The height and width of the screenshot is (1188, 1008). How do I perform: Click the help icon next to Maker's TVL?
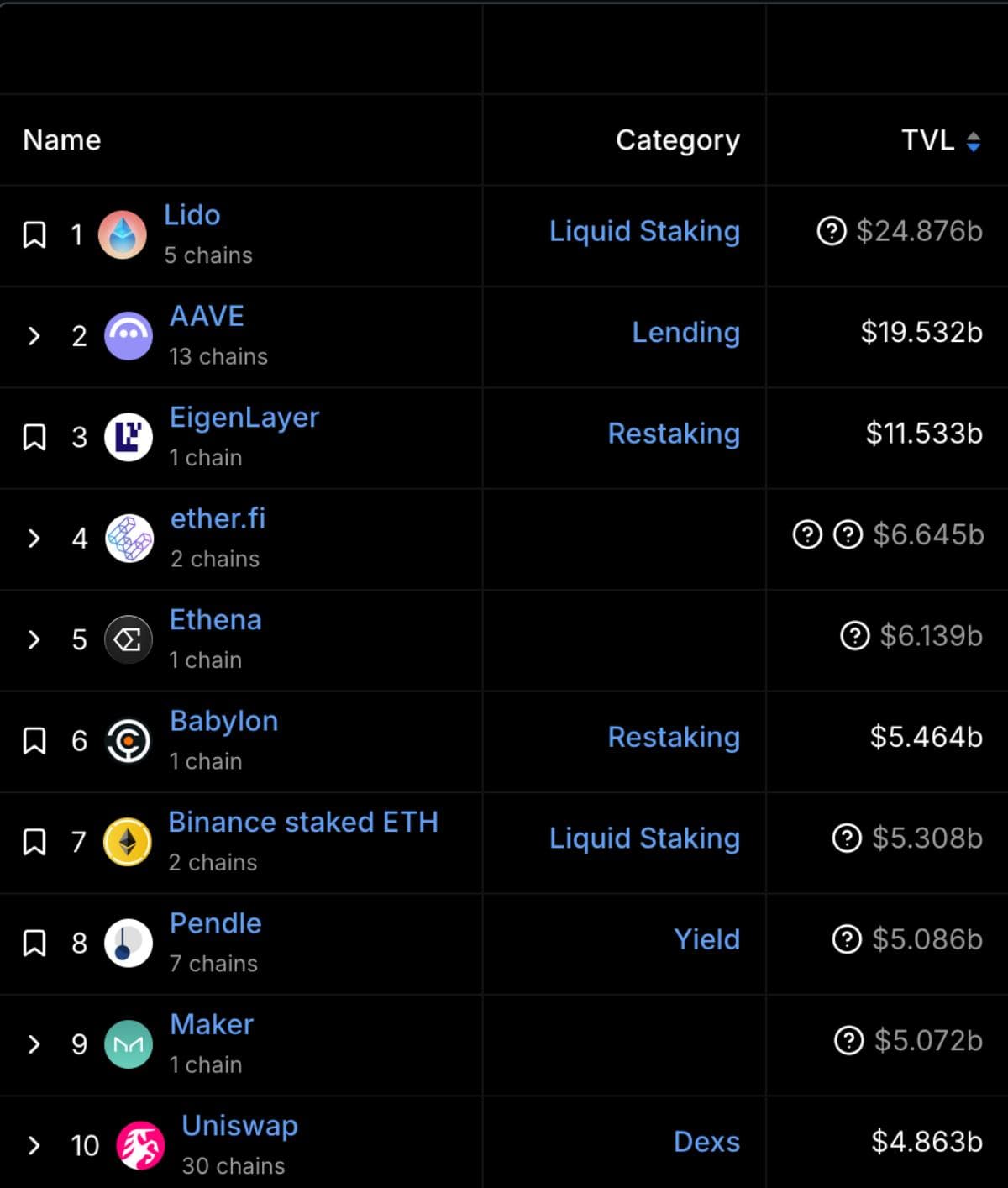[848, 1040]
